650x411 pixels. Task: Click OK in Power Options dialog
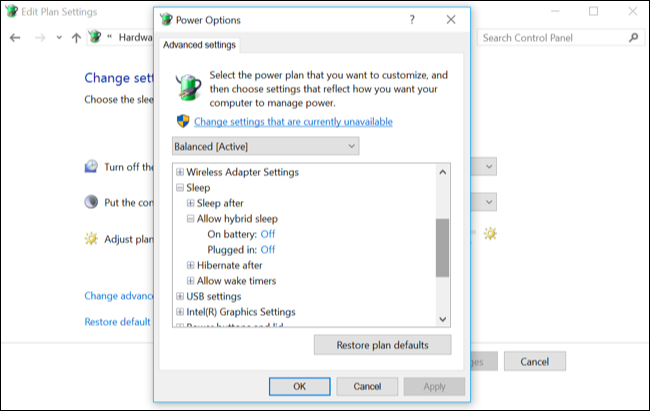pyautogui.click(x=299, y=386)
